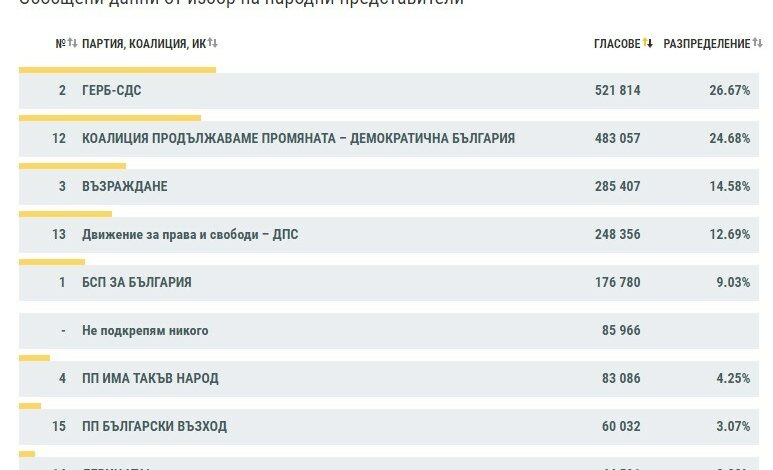Select the Продължаваме промяната – Демократична България row
The width and height of the screenshot is (773, 470).
coord(388,139)
